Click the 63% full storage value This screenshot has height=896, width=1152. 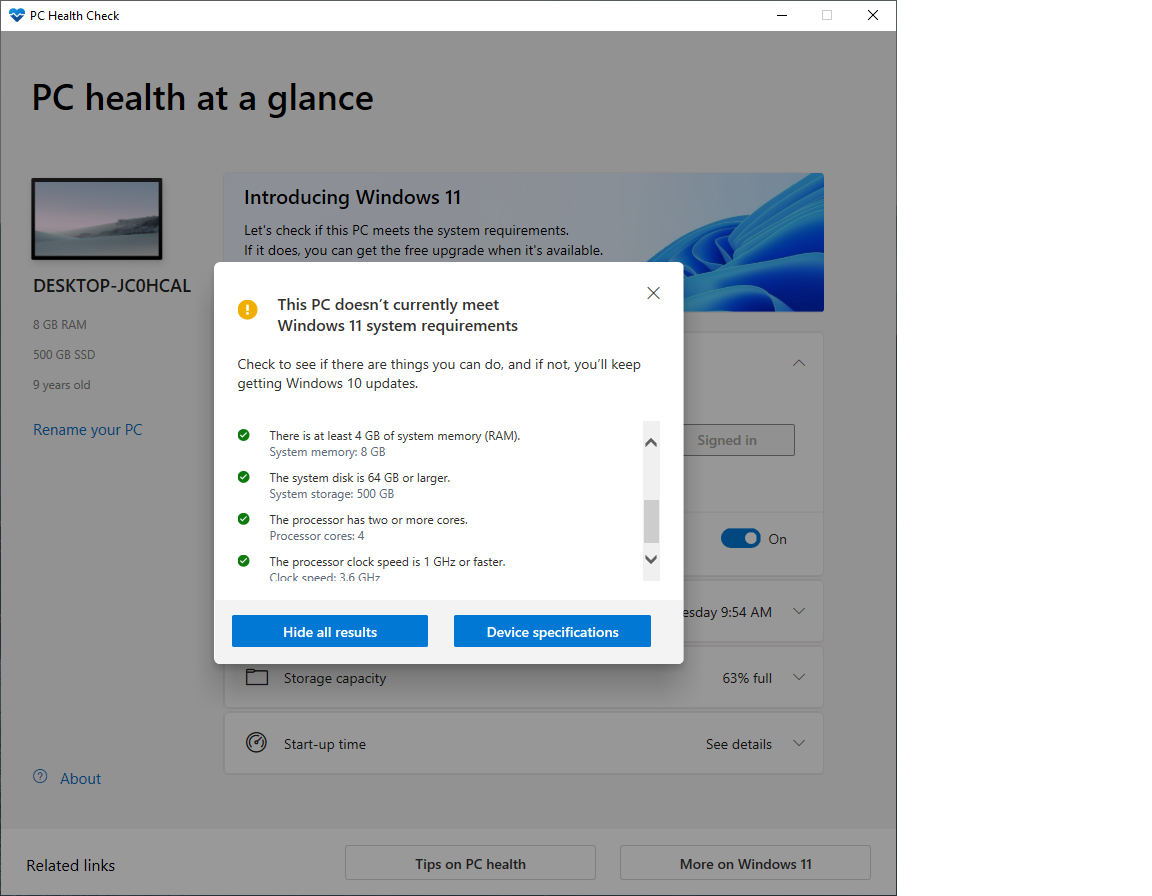click(746, 678)
